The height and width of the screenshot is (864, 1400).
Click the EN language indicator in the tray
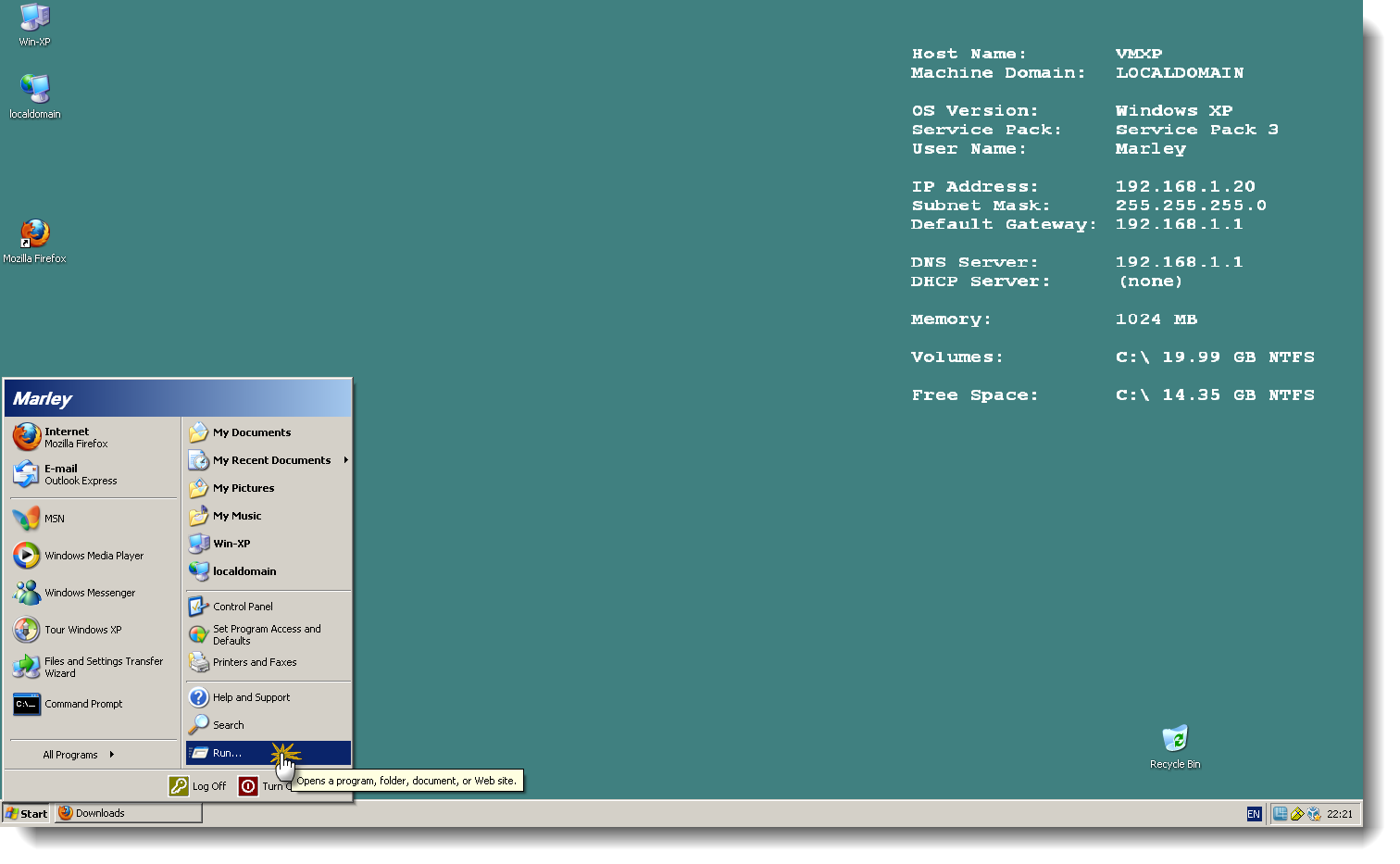pos(1254,813)
